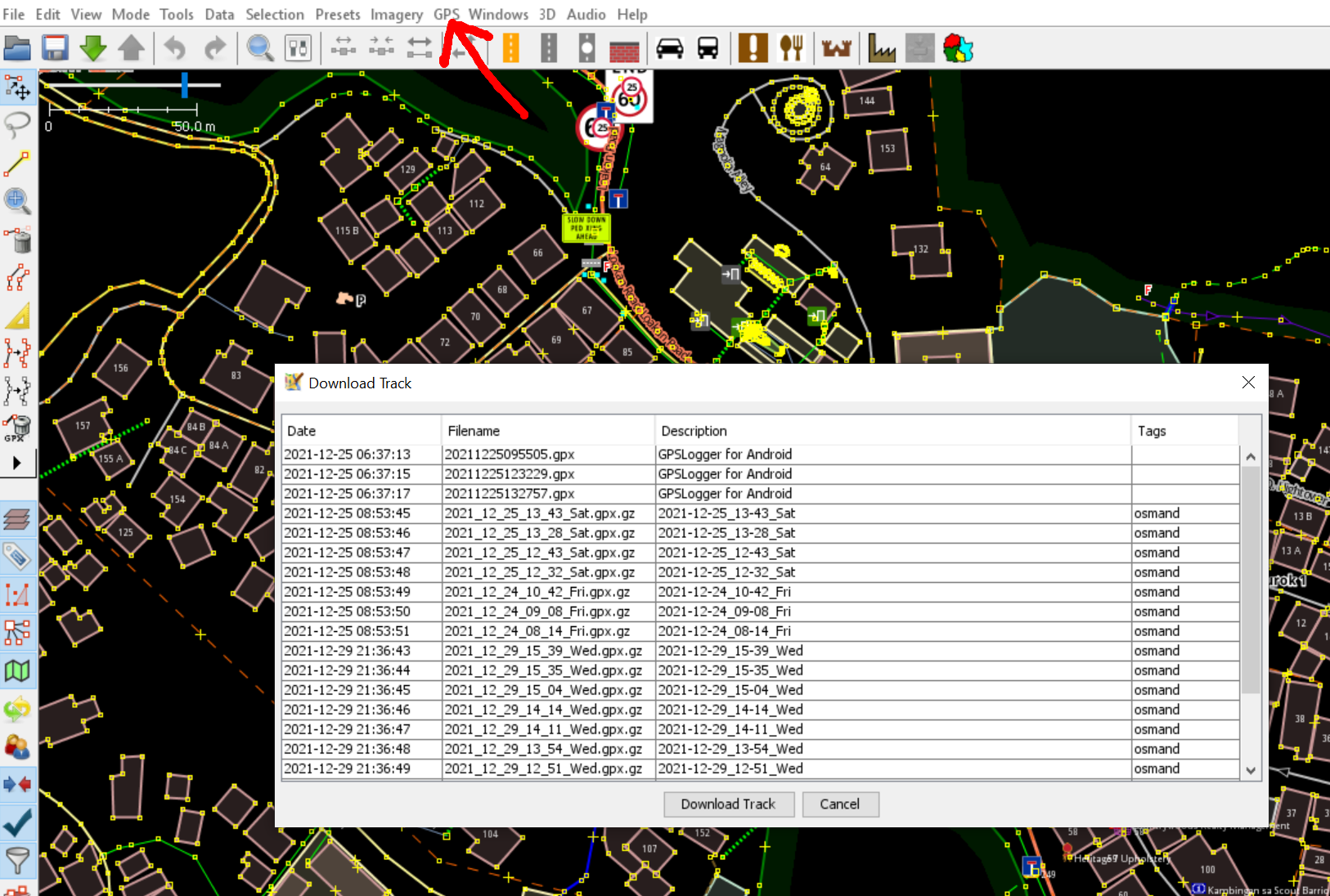Apply the car parking preset from the toolbar
Viewport: 1330px width, 896px height.
(671, 47)
